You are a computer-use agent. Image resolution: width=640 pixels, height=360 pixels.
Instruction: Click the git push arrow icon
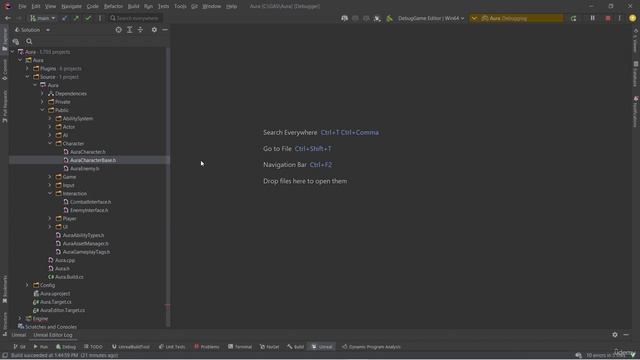76,18
